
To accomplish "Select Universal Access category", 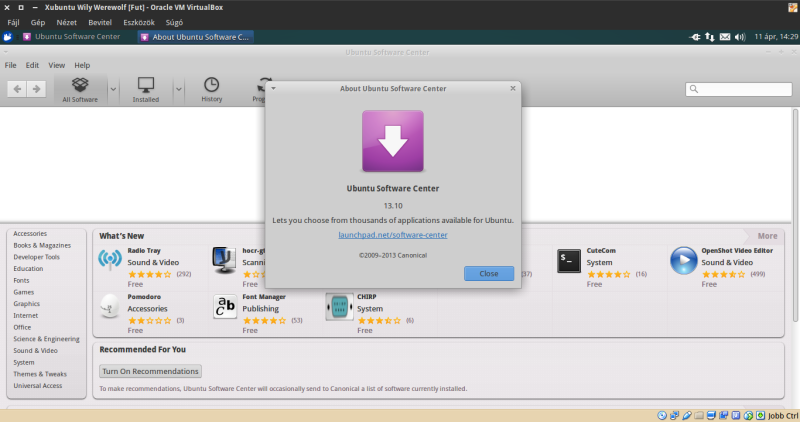I will click(38, 386).
